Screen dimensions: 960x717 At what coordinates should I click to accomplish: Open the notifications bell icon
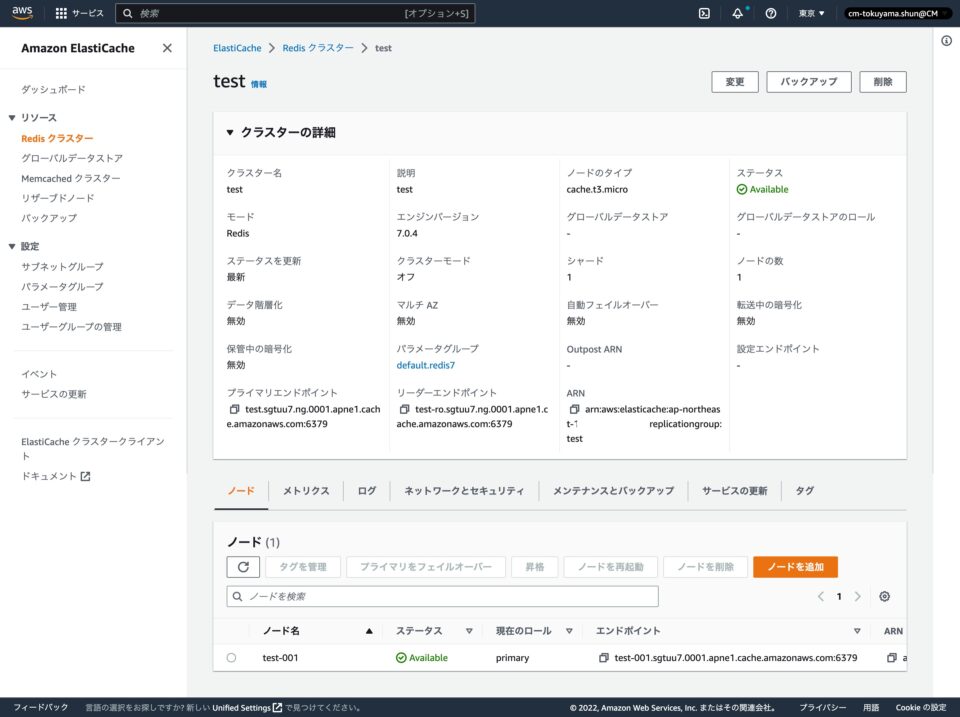738,13
